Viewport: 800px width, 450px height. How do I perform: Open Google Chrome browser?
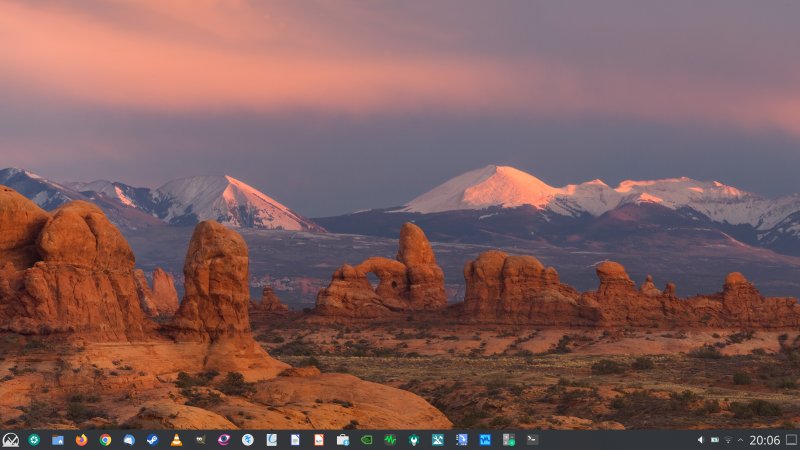(105, 440)
